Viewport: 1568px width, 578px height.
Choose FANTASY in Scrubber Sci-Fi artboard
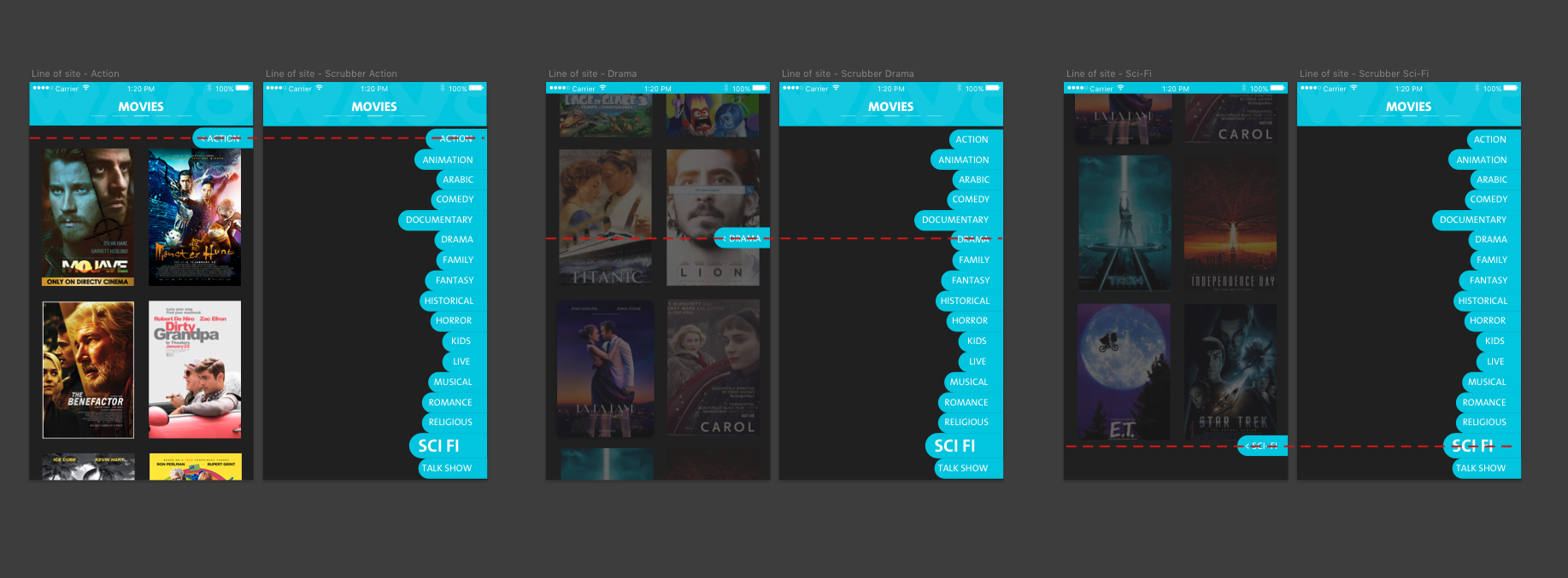pyautogui.click(x=1490, y=280)
